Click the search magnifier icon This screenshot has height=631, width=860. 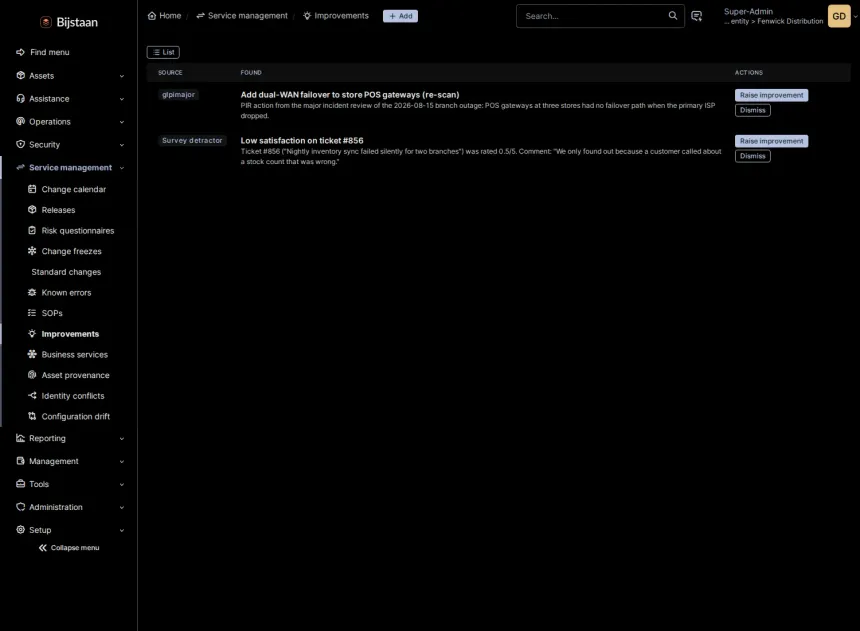pyautogui.click(x=672, y=16)
